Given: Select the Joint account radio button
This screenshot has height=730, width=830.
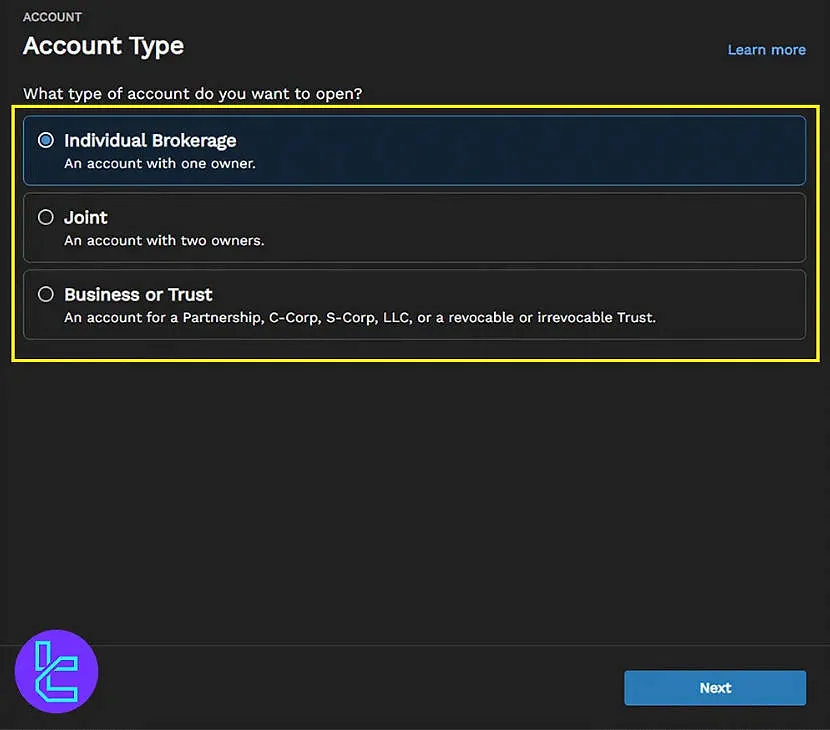Looking at the screenshot, I should pyautogui.click(x=44, y=217).
